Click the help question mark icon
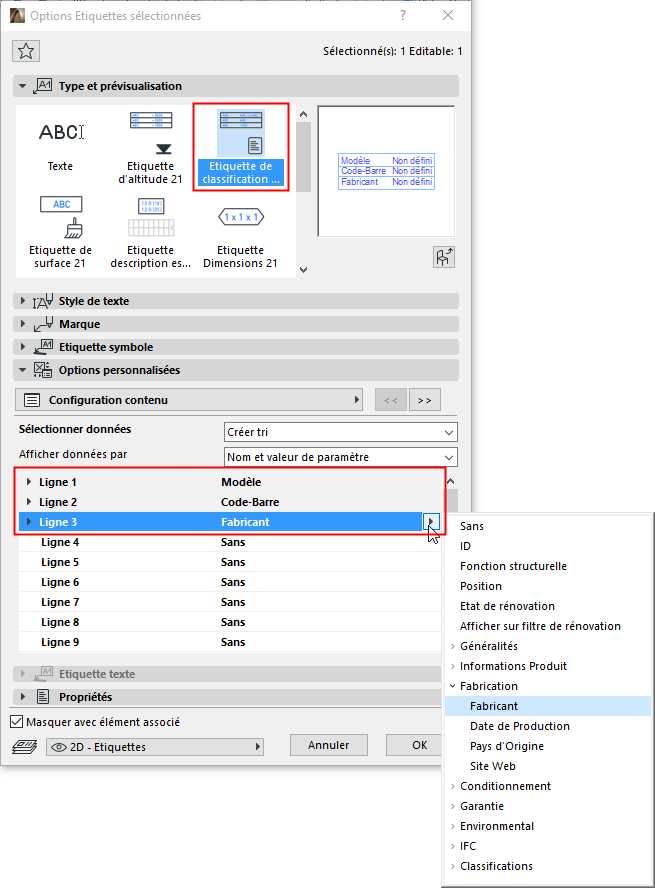Image resolution: width=655 pixels, height=888 pixels. (403, 15)
